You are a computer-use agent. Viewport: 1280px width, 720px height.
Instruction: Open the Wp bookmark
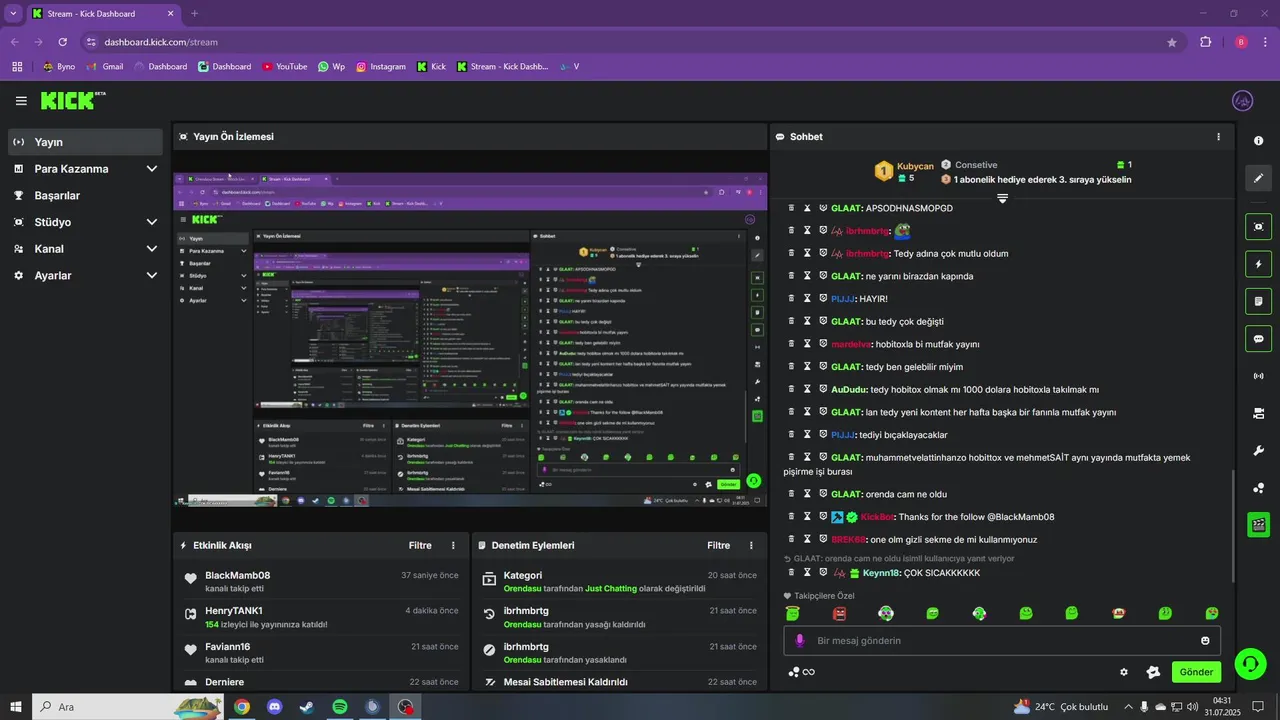pos(331,66)
